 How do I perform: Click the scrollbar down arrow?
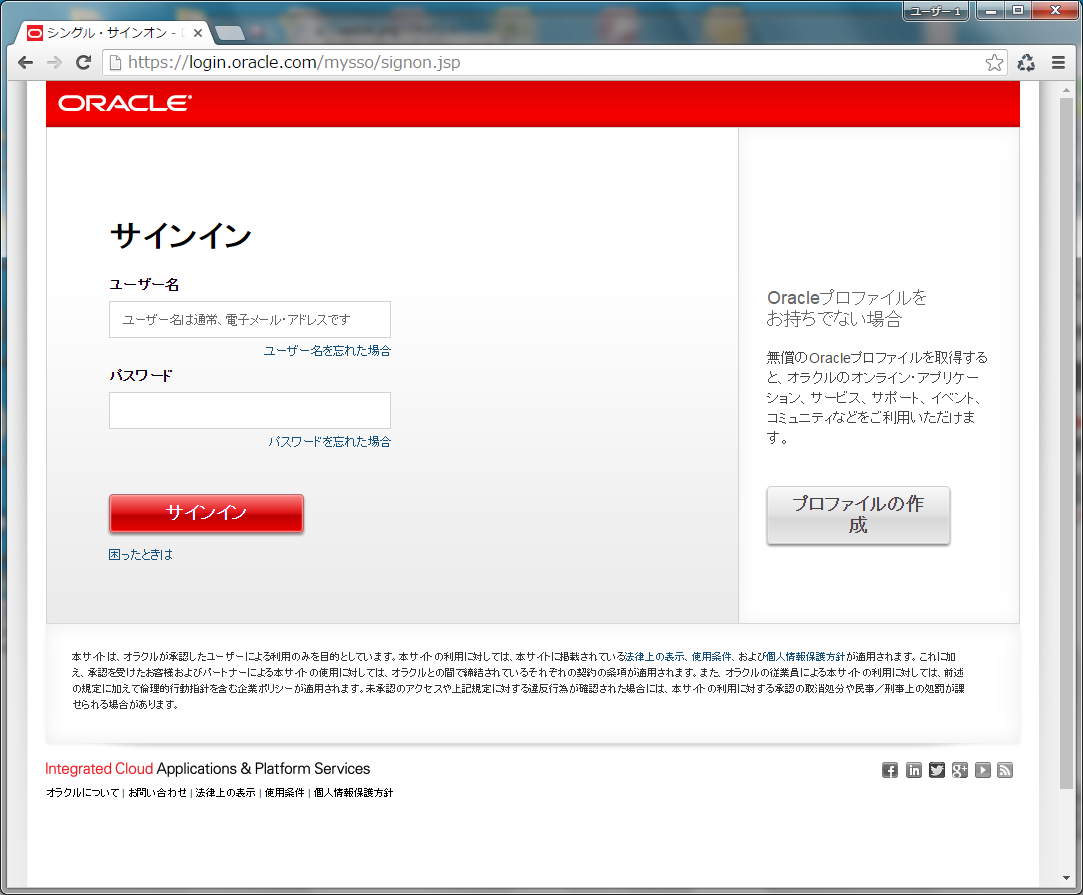tap(1066, 878)
